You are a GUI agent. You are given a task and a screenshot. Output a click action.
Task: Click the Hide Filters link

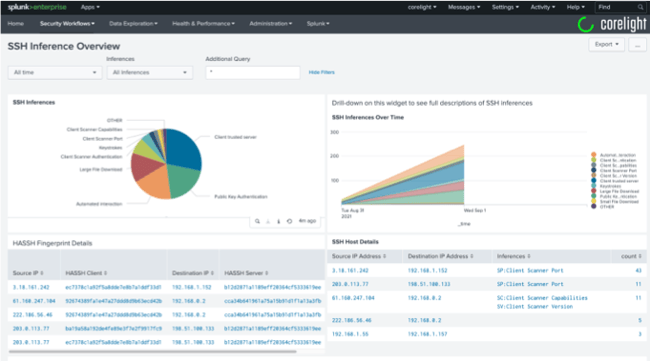pos(321,72)
